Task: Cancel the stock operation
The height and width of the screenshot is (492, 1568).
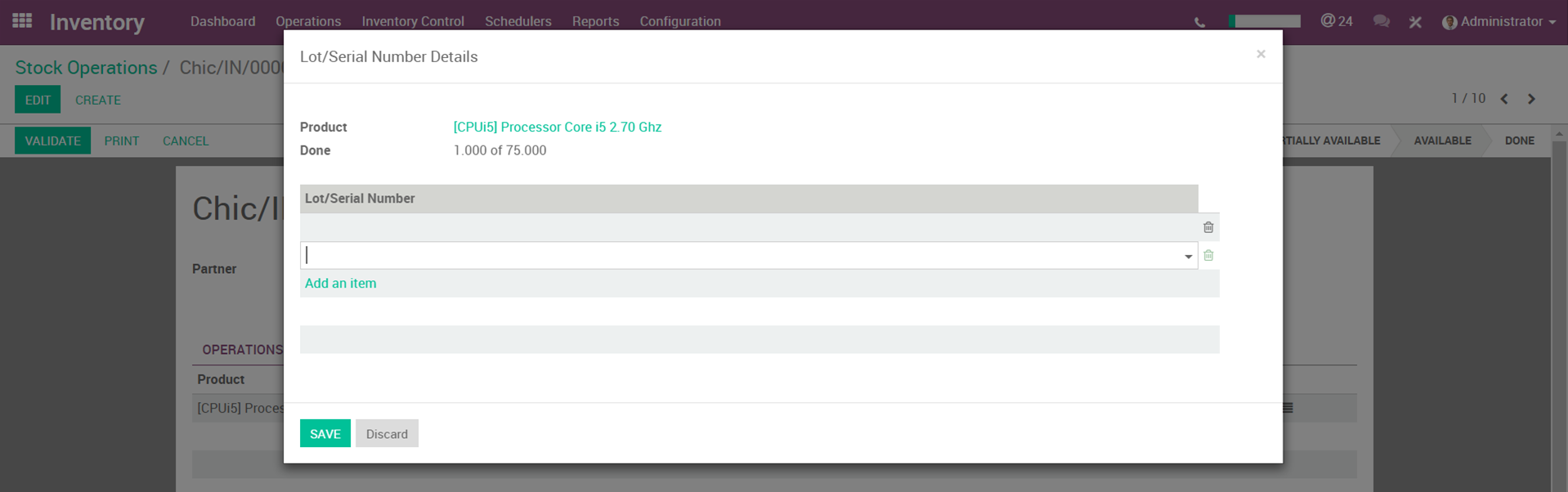Action: pos(186,141)
